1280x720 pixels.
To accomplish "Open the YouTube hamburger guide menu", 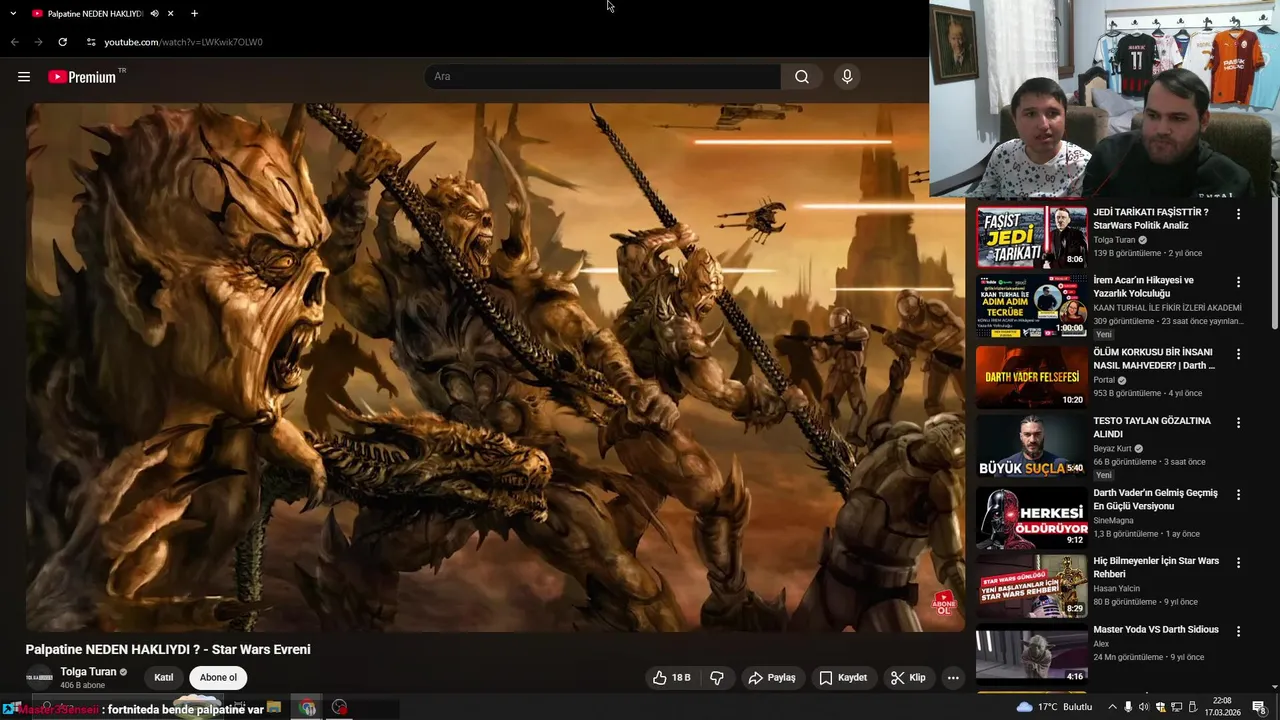I will pyautogui.click(x=24, y=77).
